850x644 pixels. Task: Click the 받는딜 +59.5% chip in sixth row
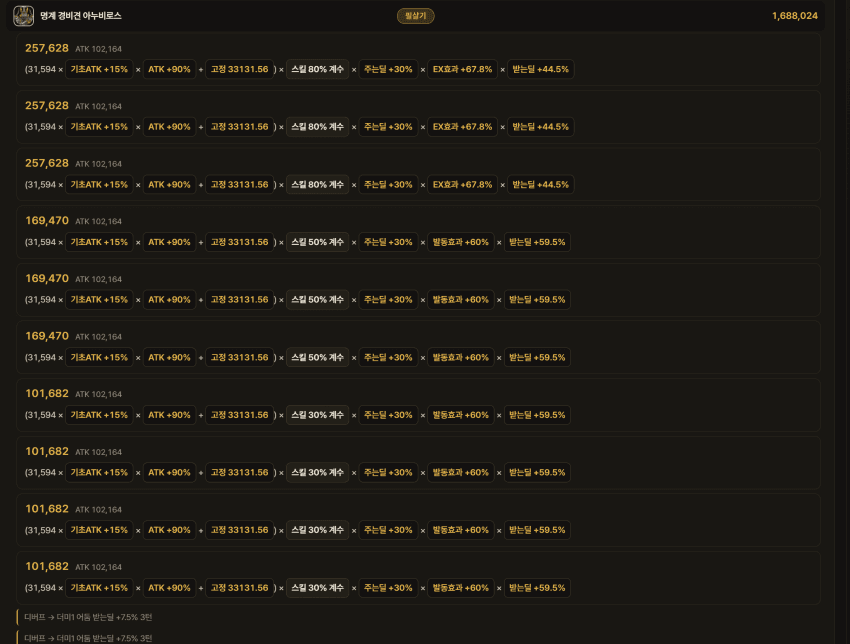tap(537, 358)
